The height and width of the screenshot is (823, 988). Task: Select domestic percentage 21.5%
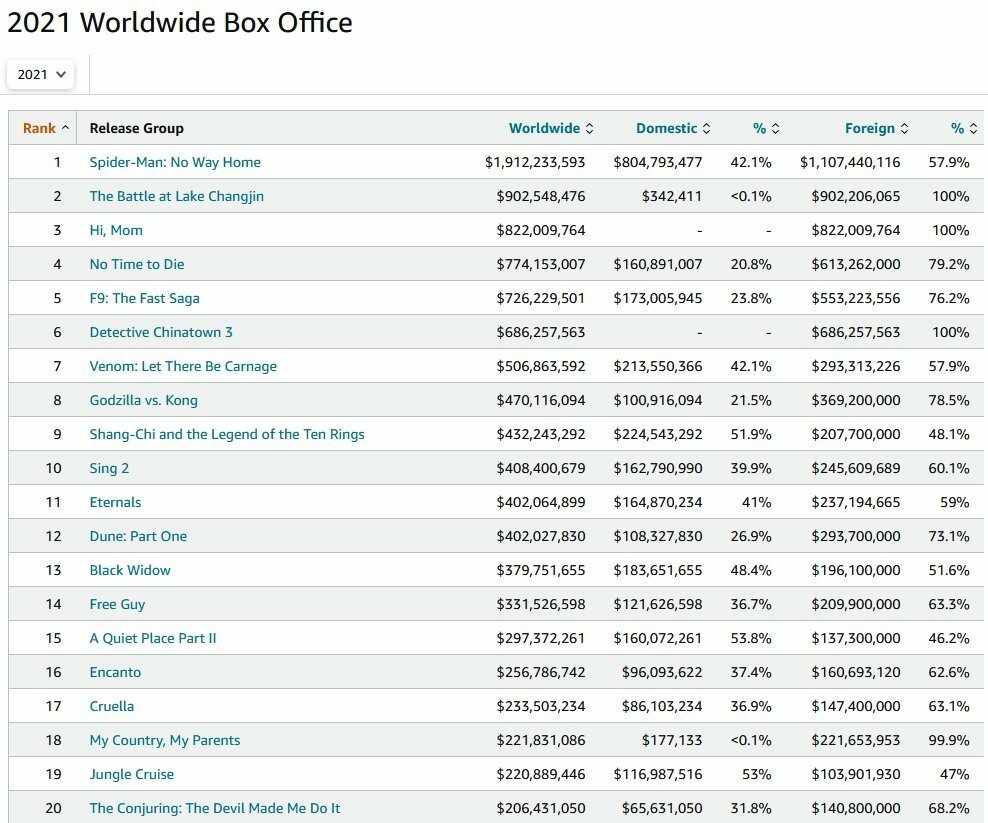tap(751, 400)
